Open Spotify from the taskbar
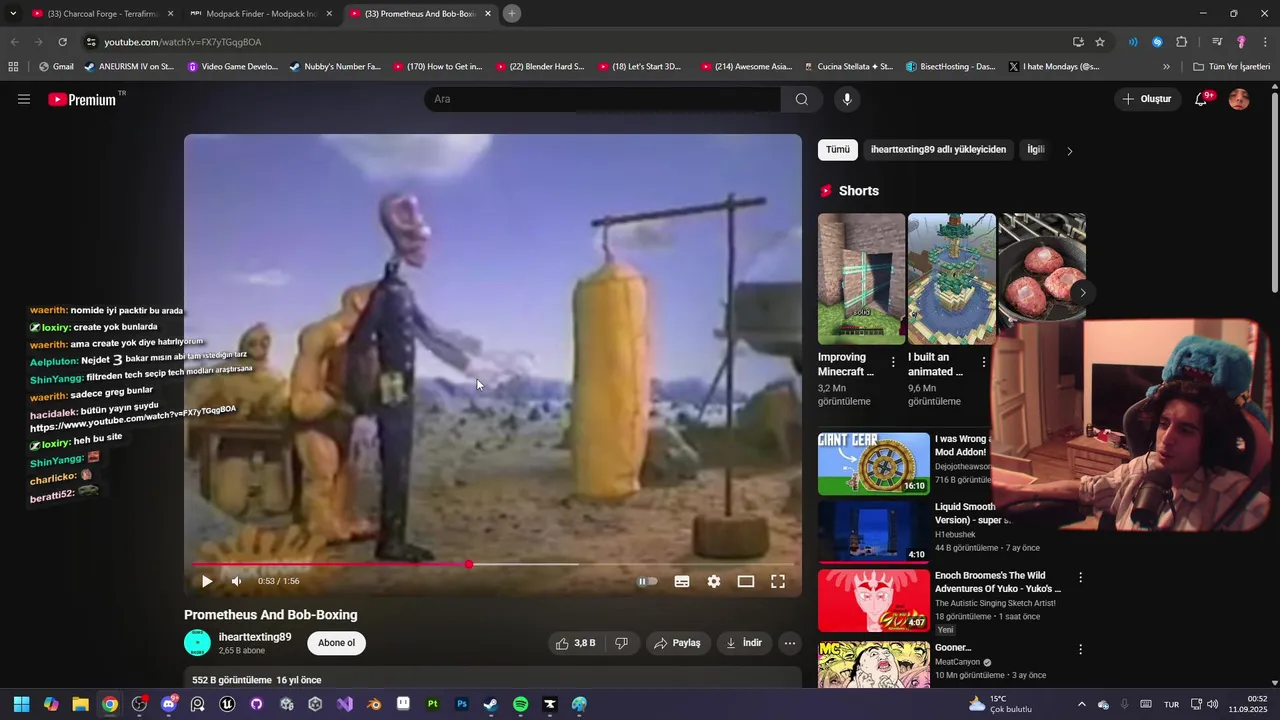 coord(520,704)
